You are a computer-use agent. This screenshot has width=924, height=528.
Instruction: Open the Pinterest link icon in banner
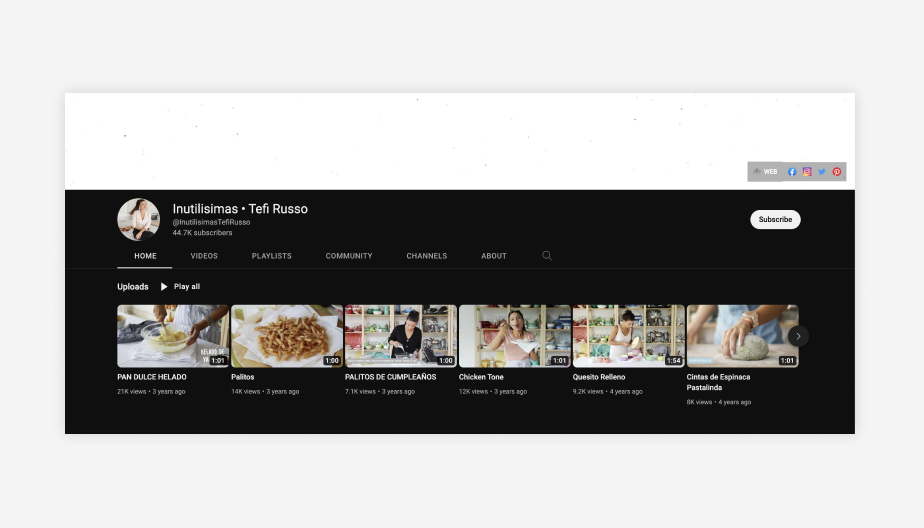point(837,172)
